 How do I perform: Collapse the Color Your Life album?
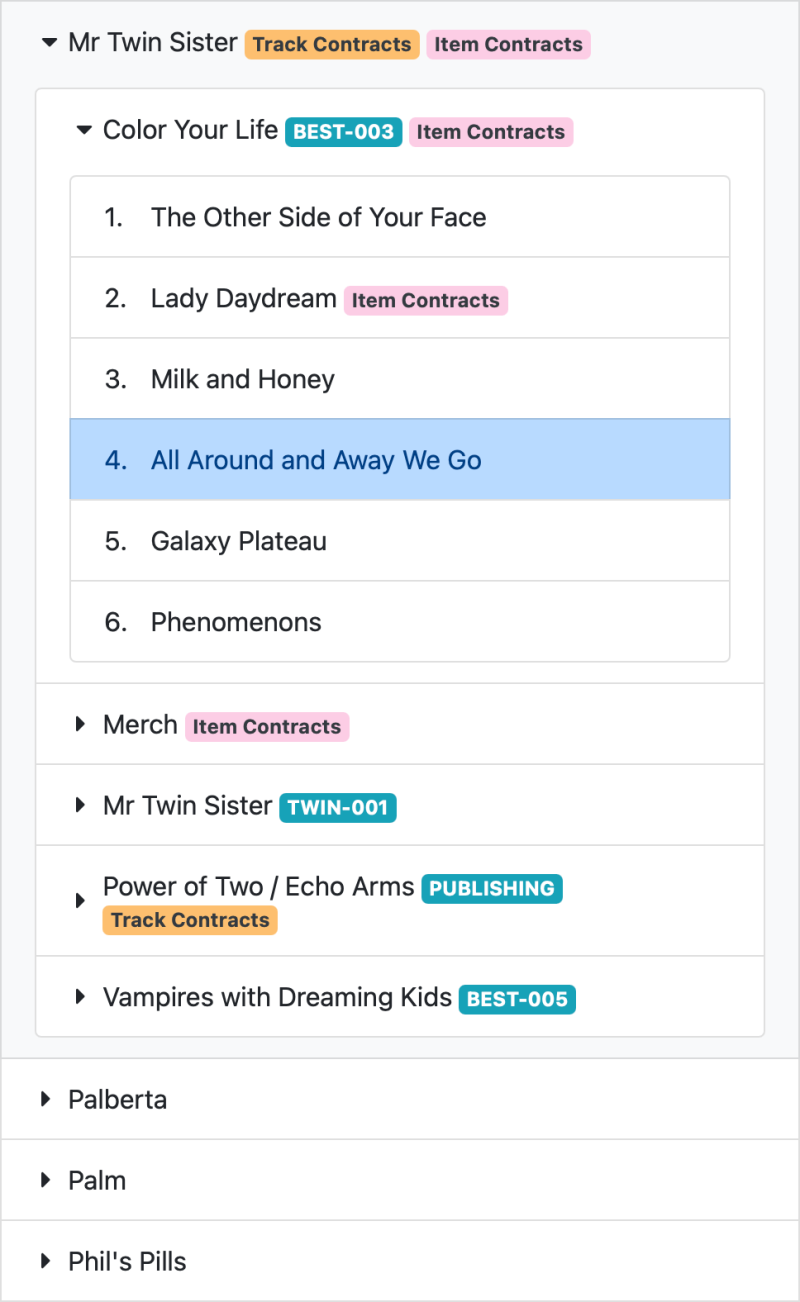click(x=83, y=130)
